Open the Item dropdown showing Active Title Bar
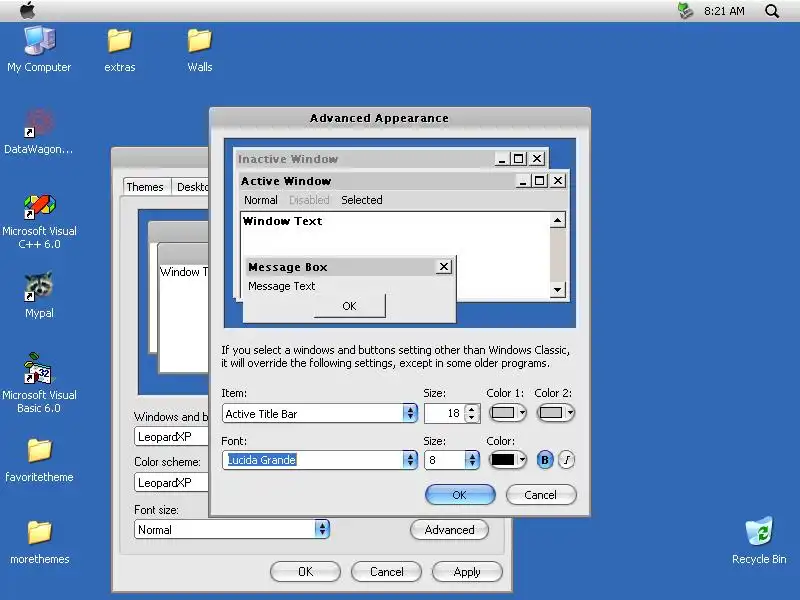800x600 pixels. pyautogui.click(x=319, y=413)
